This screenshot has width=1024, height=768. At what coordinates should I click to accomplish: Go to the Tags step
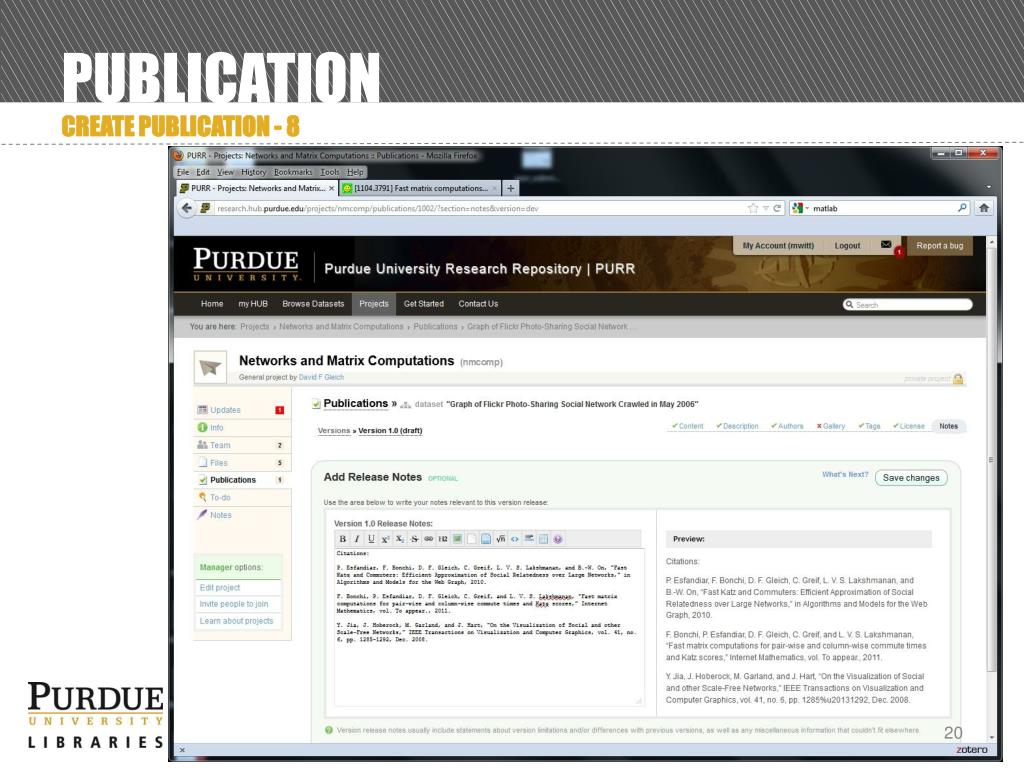click(869, 426)
